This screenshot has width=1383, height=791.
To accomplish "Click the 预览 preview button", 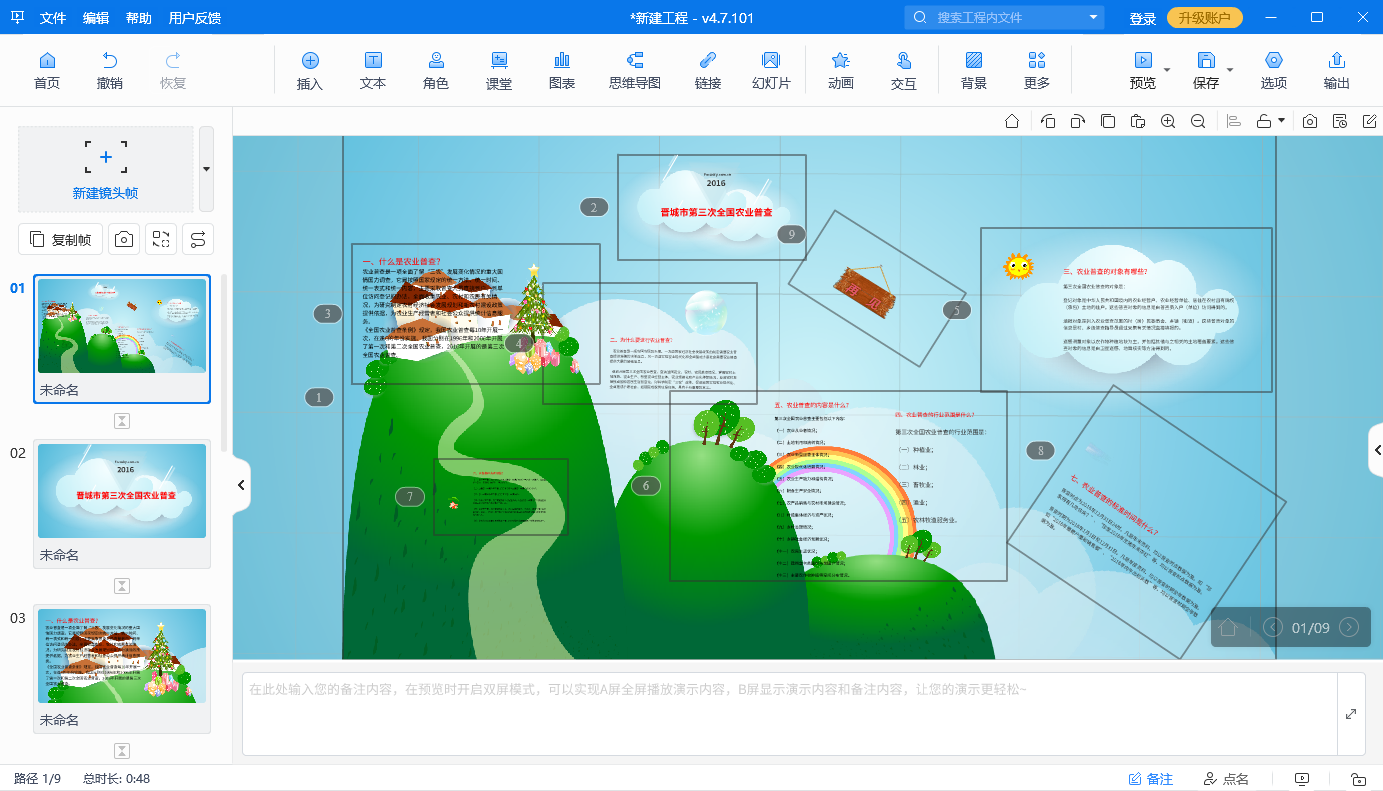I will [x=1143, y=70].
